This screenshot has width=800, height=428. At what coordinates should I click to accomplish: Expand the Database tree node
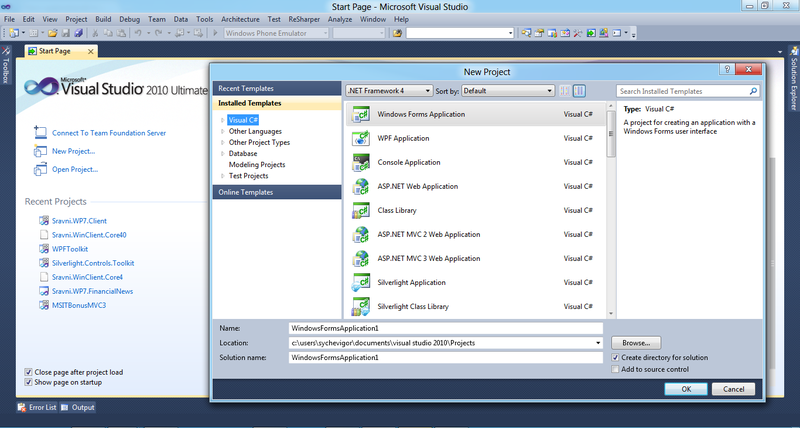click(x=222, y=154)
